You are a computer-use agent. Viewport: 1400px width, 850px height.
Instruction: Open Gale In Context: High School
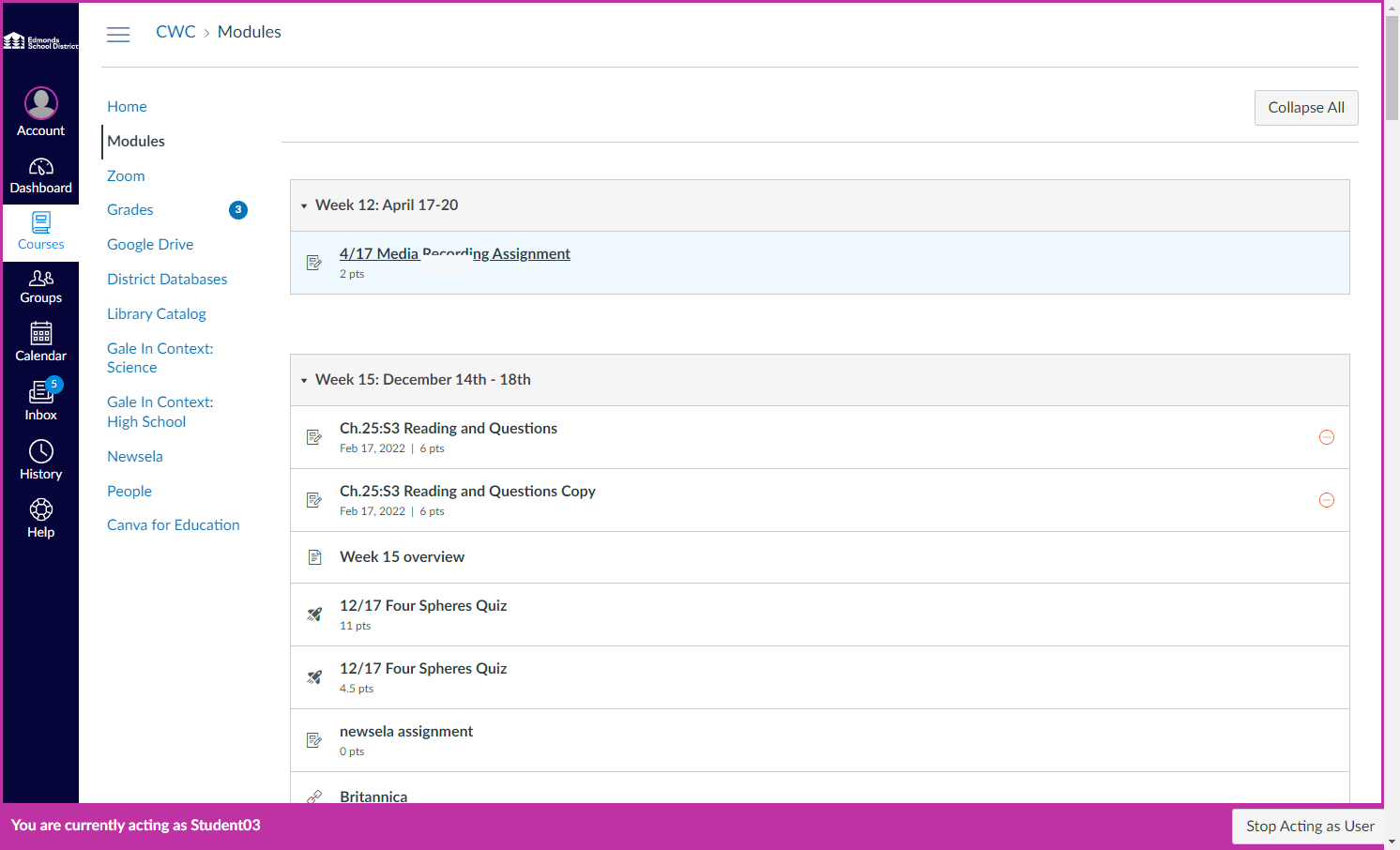tap(160, 412)
